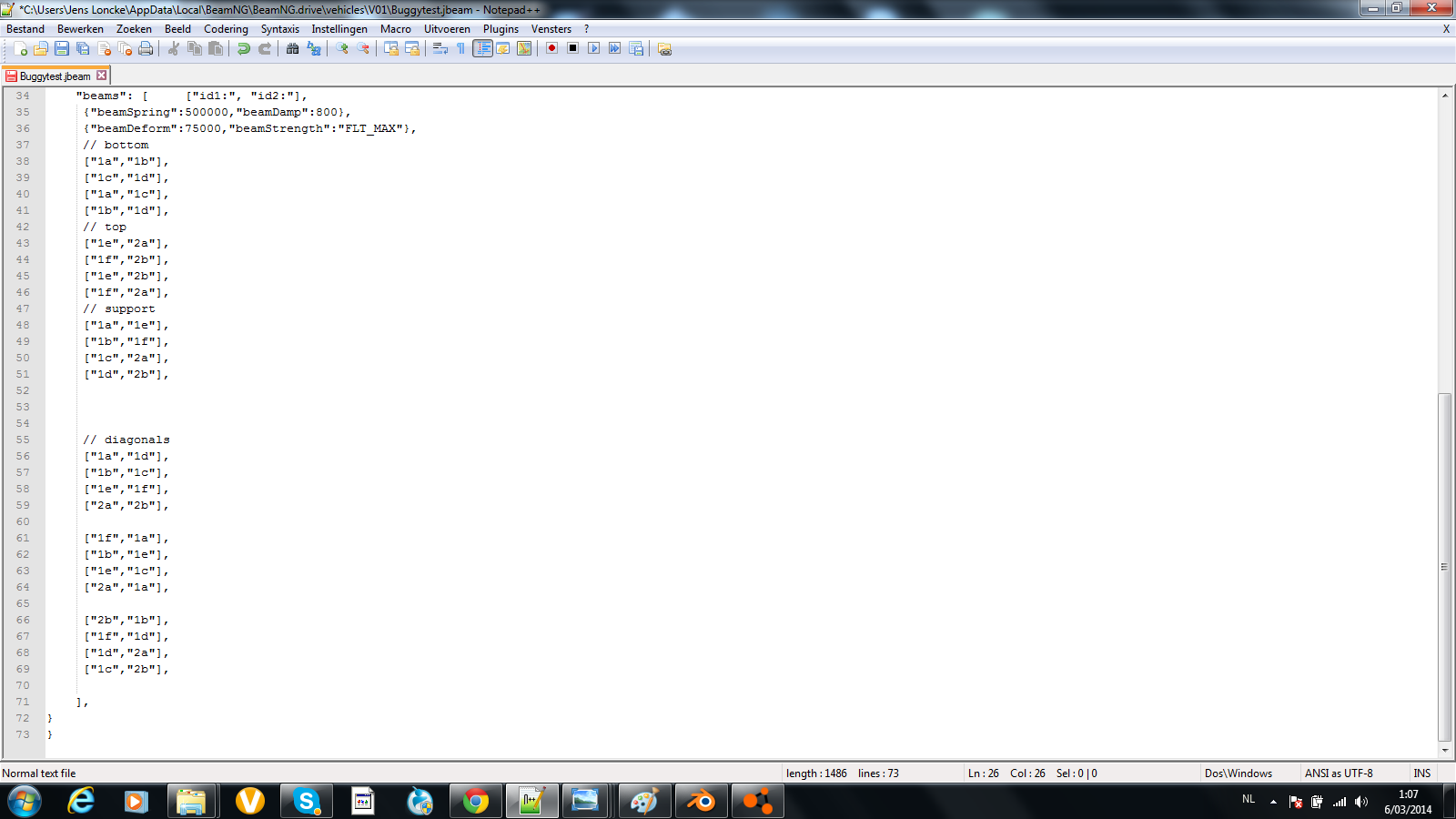Launch Internet Explorer from the taskbar
Image resolution: width=1456 pixels, height=819 pixels.
coord(81,802)
